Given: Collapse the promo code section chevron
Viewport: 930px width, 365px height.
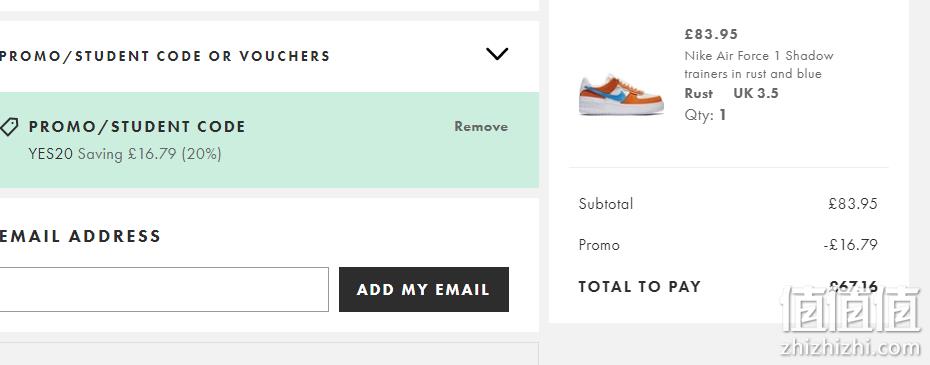Looking at the screenshot, I should tap(496, 54).
